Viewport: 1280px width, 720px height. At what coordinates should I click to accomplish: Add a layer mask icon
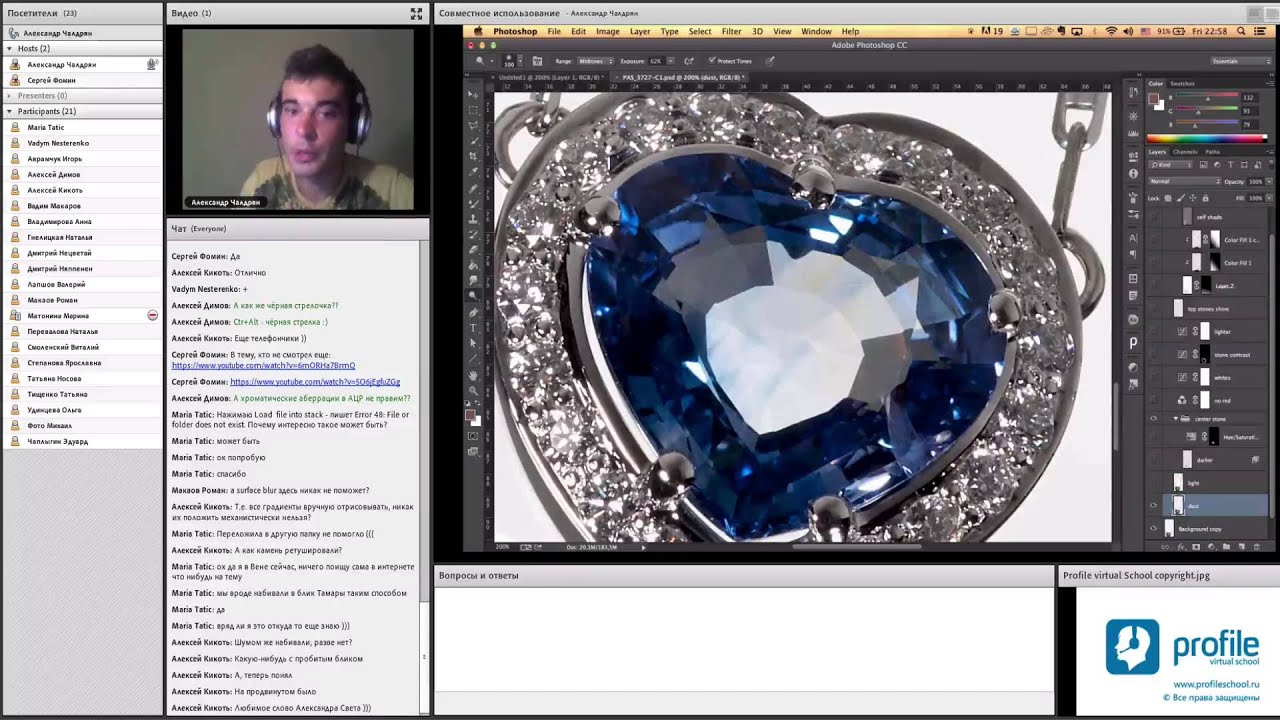1196,547
